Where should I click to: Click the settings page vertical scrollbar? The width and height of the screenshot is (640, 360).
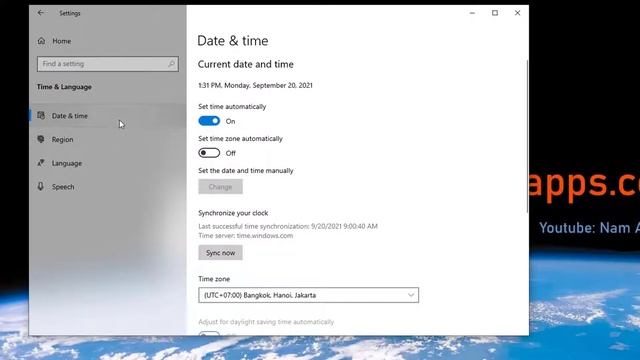click(x=527, y=136)
